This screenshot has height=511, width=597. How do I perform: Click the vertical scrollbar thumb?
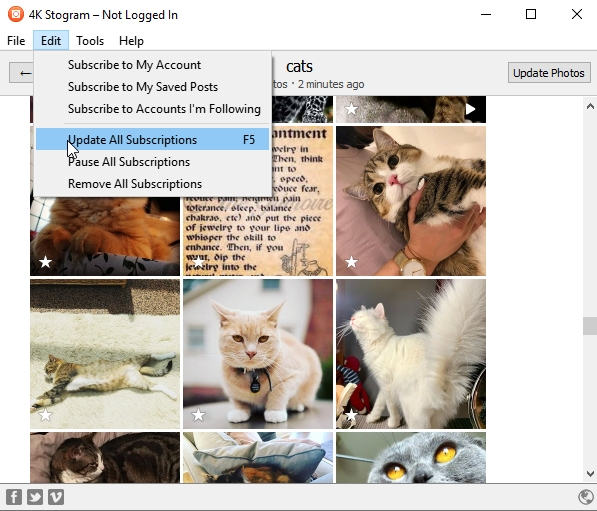(x=590, y=326)
